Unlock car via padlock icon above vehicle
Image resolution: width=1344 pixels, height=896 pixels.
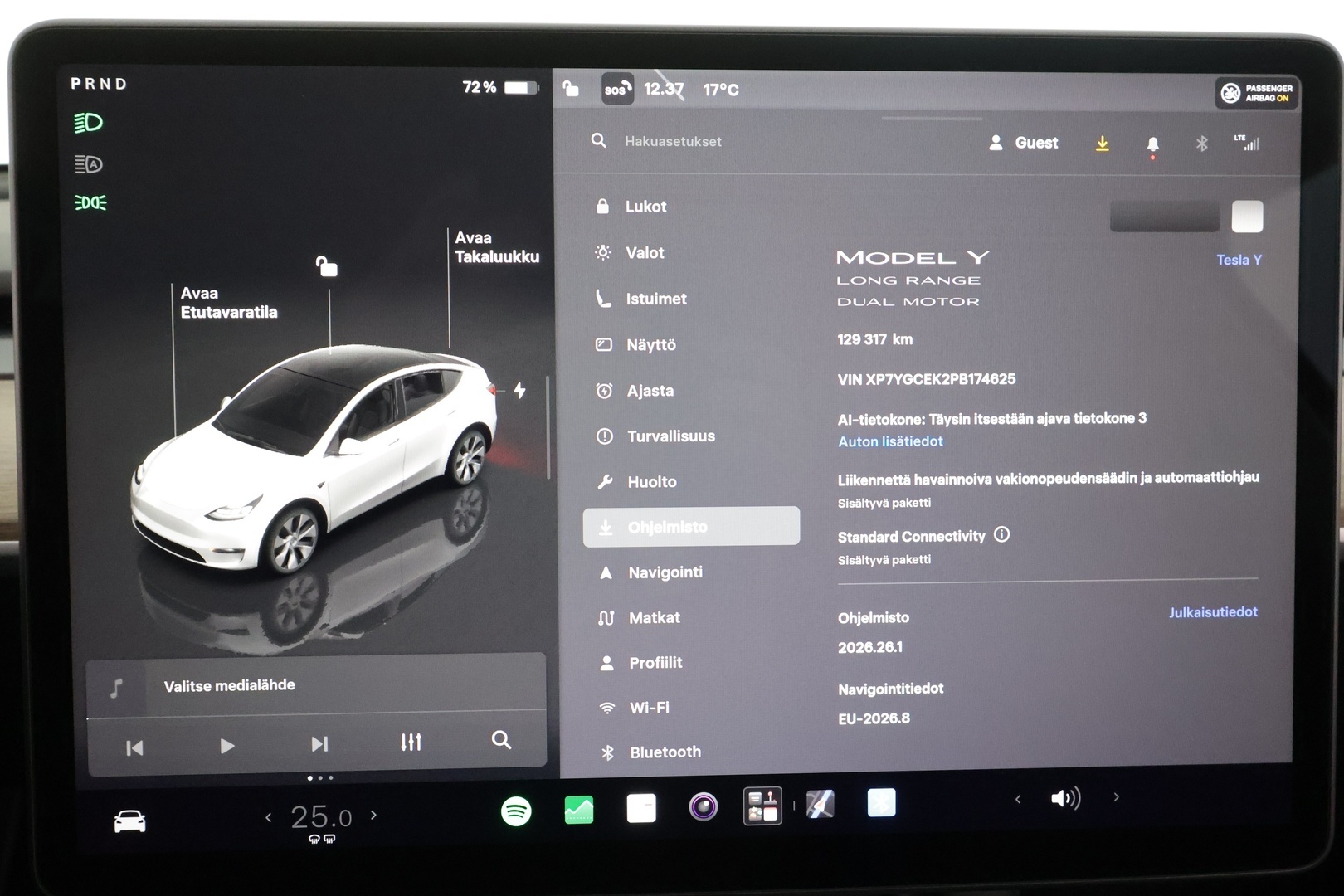tap(327, 266)
